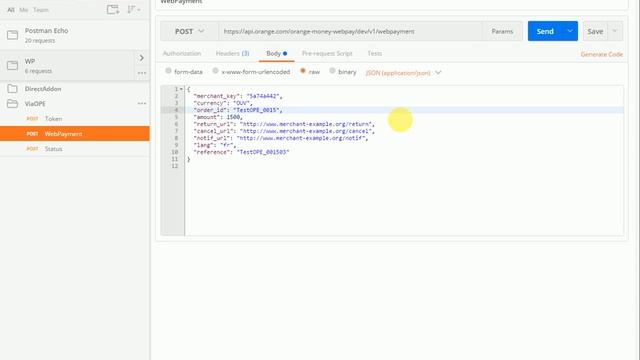
Task: Open the WebPayment POST request
Action: (75, 134)
